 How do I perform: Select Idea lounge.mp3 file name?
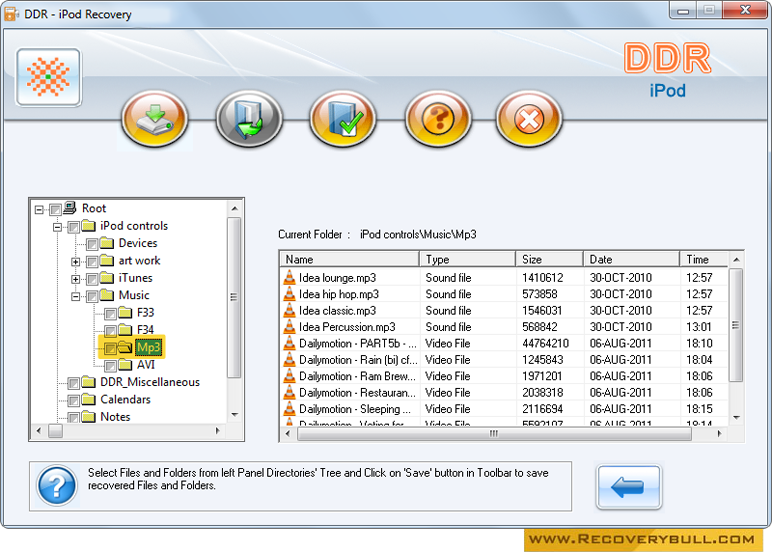337,278
